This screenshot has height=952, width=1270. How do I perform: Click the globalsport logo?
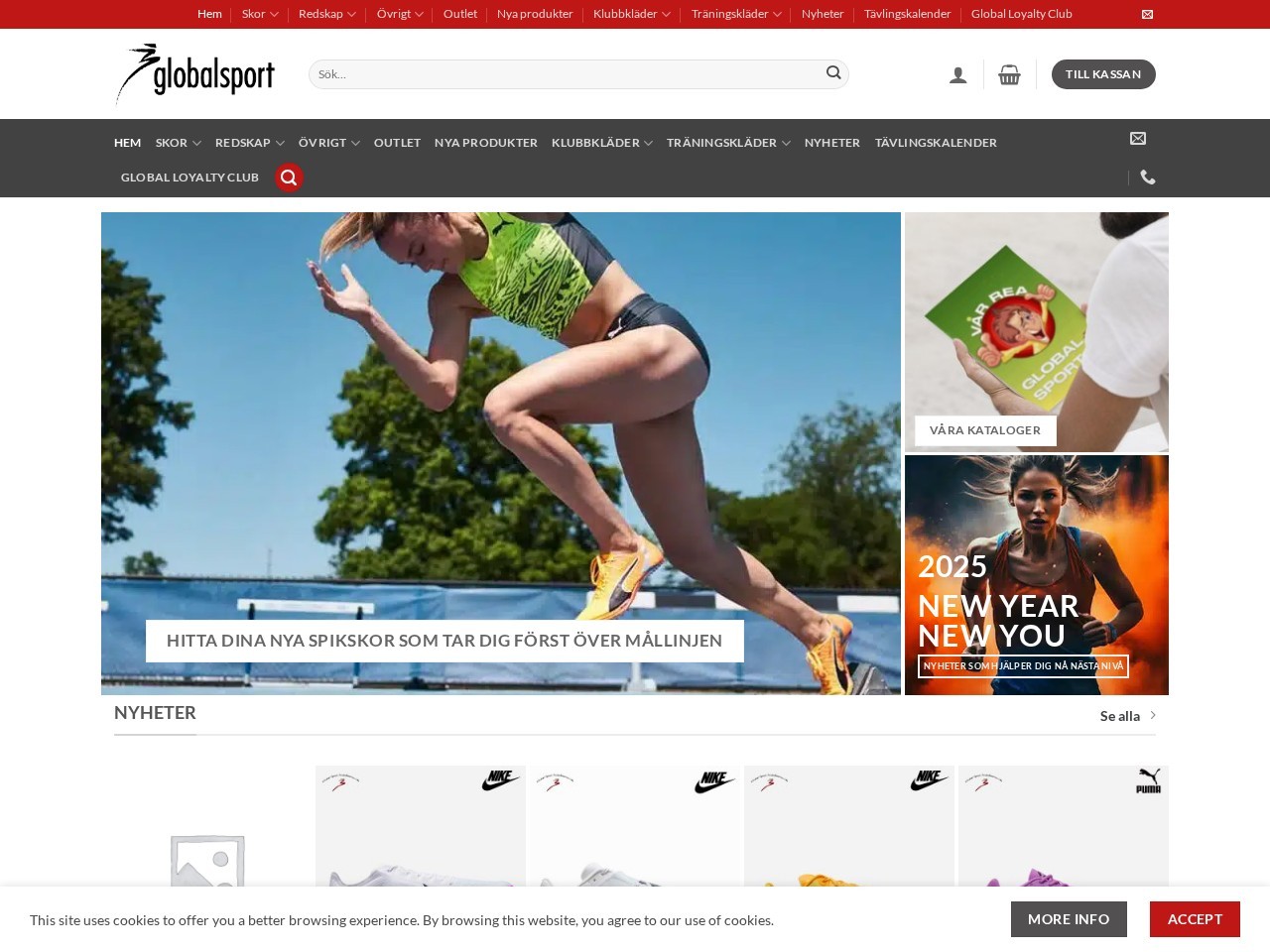point(195,73)
